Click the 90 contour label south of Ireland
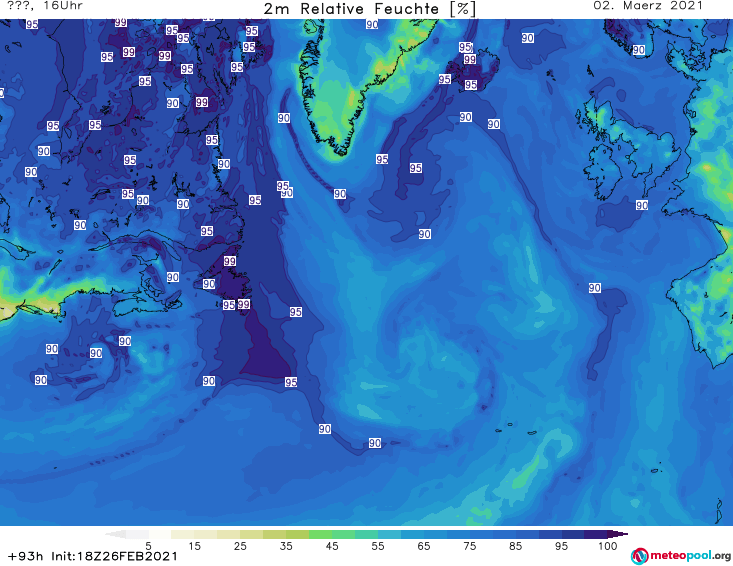The image size is (733, 566). [x=642, y=205]
